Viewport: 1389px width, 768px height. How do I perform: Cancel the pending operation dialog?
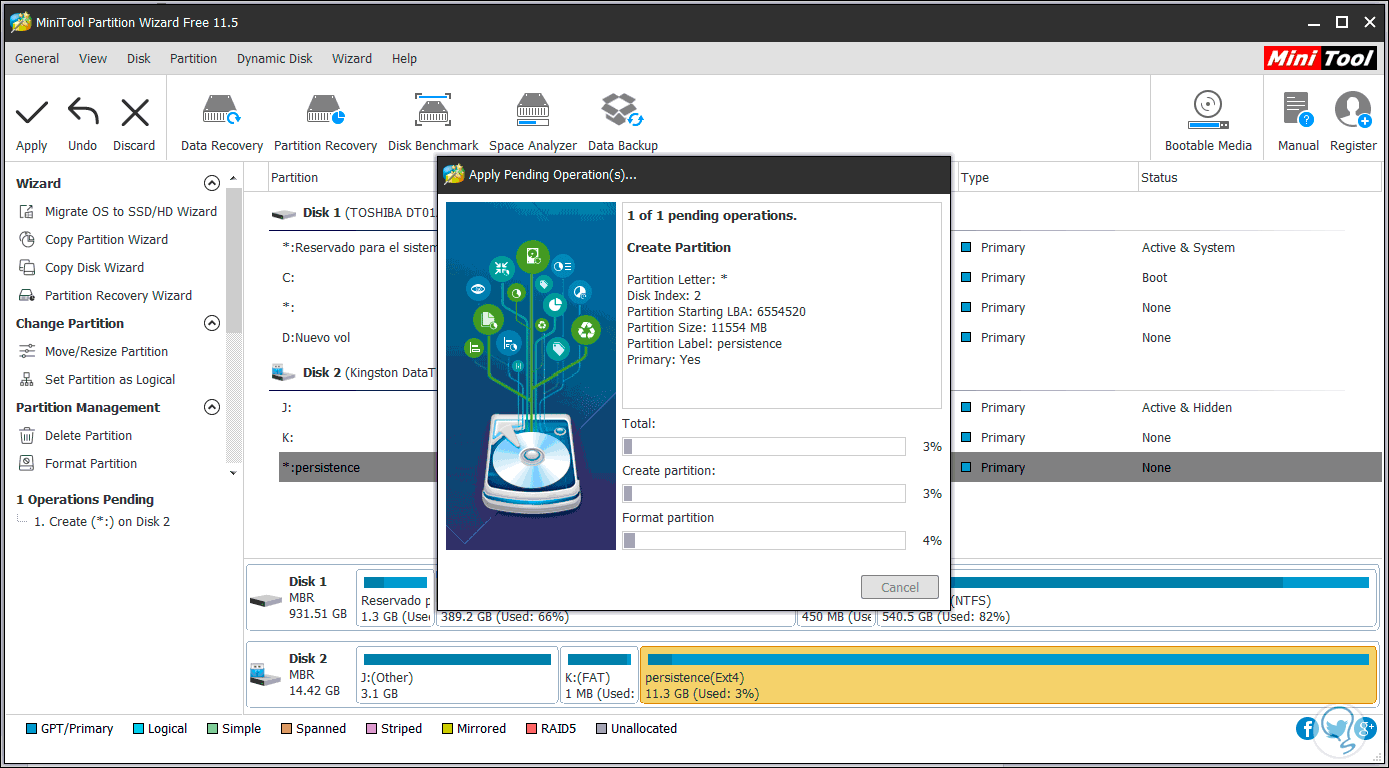point(899,587)
